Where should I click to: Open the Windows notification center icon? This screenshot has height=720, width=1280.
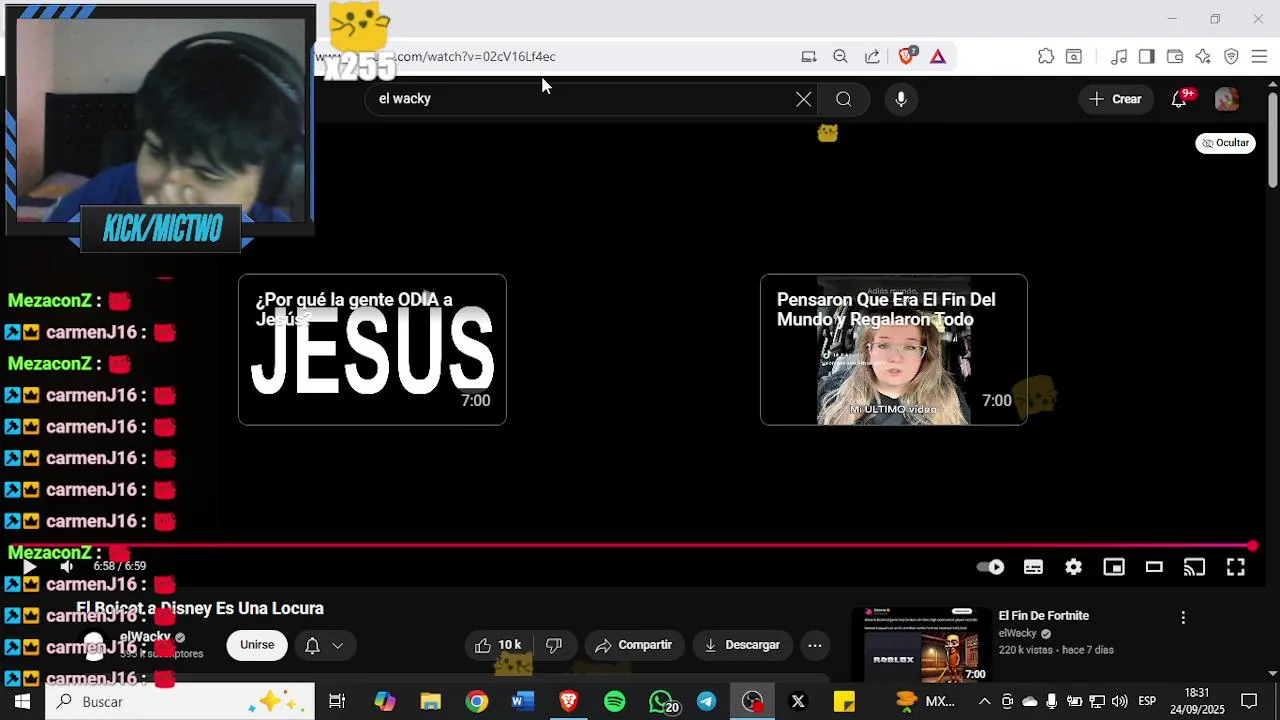tap(1249, 701)
